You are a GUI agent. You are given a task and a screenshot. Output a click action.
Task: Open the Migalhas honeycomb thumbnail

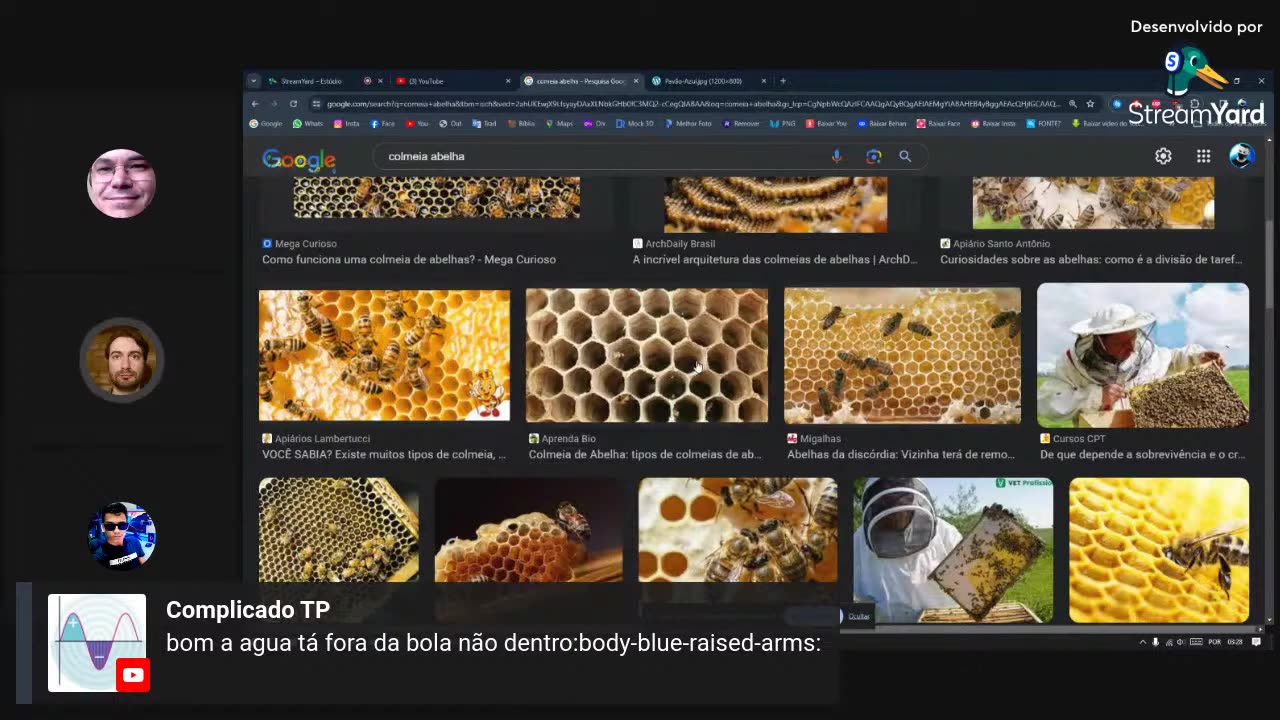[x=902, y=355]
